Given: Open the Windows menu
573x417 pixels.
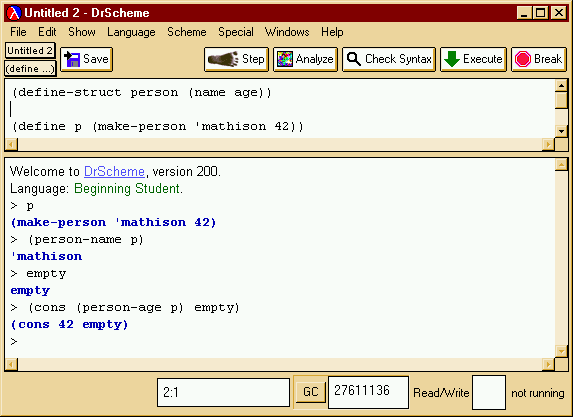Looking at the screenshot, I should click(287, 32).
